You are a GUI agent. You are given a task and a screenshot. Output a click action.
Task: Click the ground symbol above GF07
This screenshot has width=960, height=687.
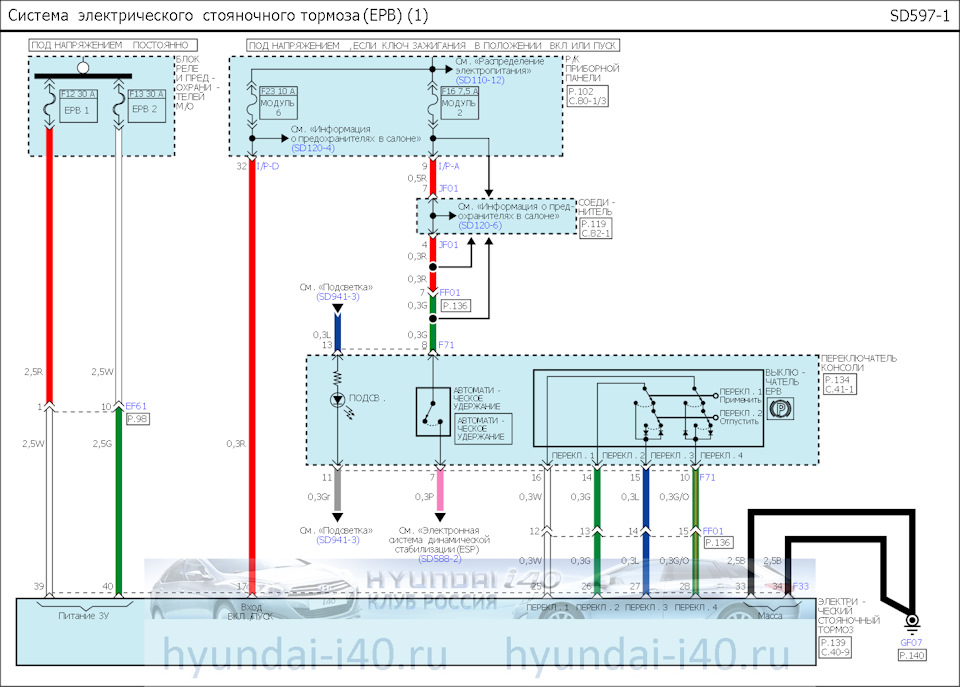pos(912,624)
